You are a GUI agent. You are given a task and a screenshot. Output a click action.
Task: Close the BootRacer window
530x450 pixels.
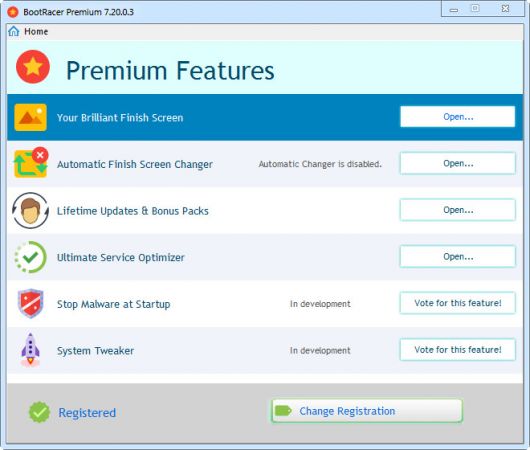click(x=505, y=8)
